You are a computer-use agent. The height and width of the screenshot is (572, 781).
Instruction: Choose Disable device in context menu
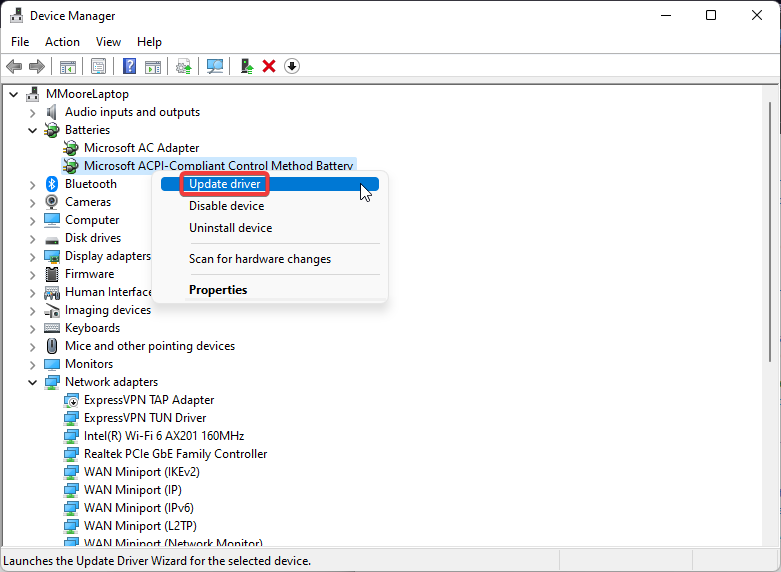(270, 206)
